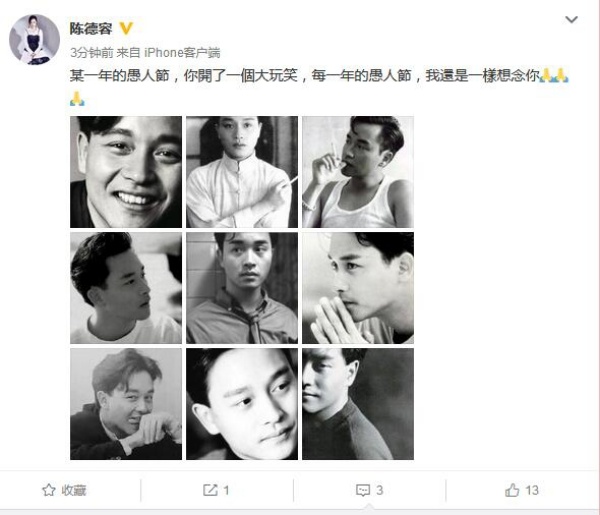Screen dimensions: 600x515
Task: Open thumbnail with hands pressed together
Action: click(358, 288)
